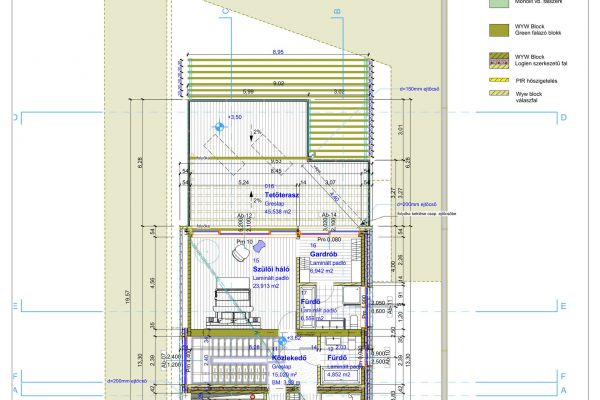Click the "Fürdő" label of room 17

310,302
